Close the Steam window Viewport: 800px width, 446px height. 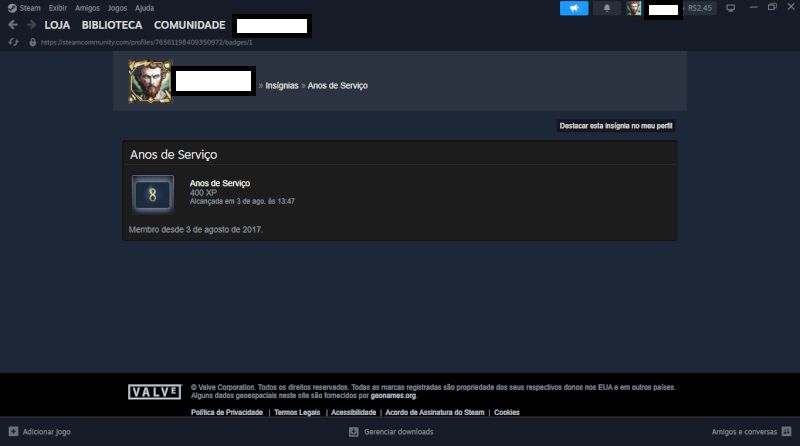tap(791, 7)
